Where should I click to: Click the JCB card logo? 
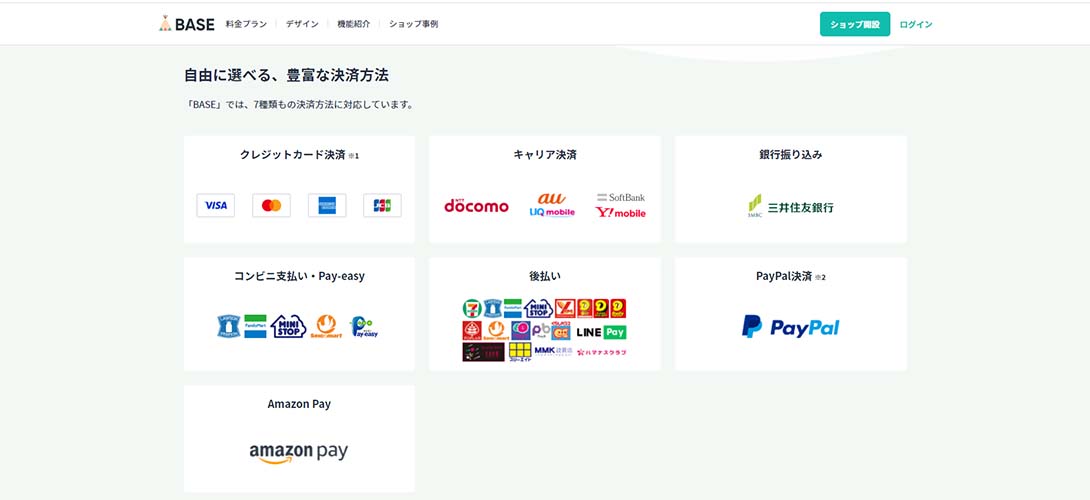click(382, 205)
